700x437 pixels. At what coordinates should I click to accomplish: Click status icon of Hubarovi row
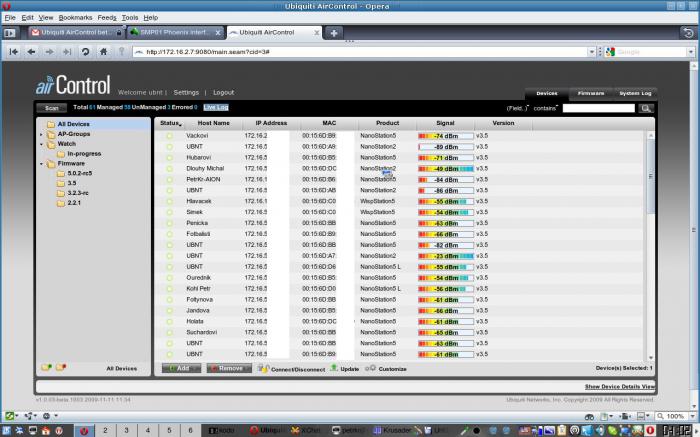(x=169, y=158)
